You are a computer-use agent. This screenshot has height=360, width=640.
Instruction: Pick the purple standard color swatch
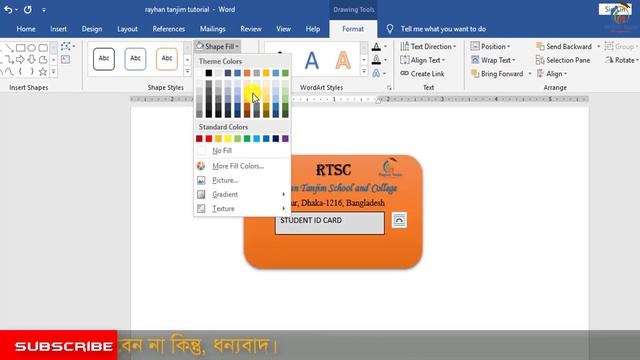coord(285,139)
